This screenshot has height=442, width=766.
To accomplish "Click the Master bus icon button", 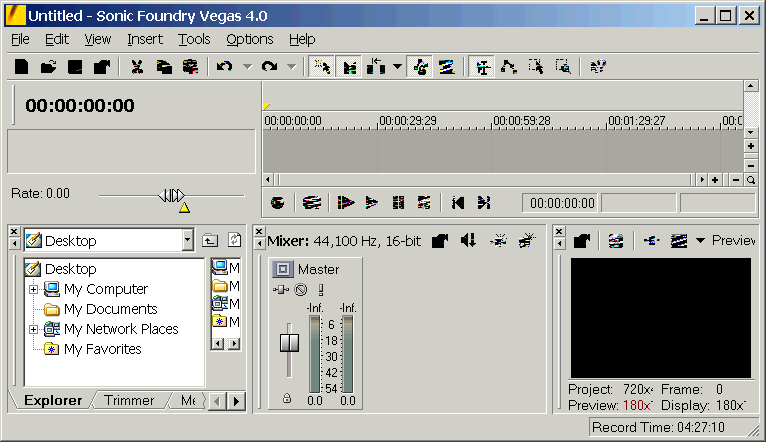I will (282, 269).
